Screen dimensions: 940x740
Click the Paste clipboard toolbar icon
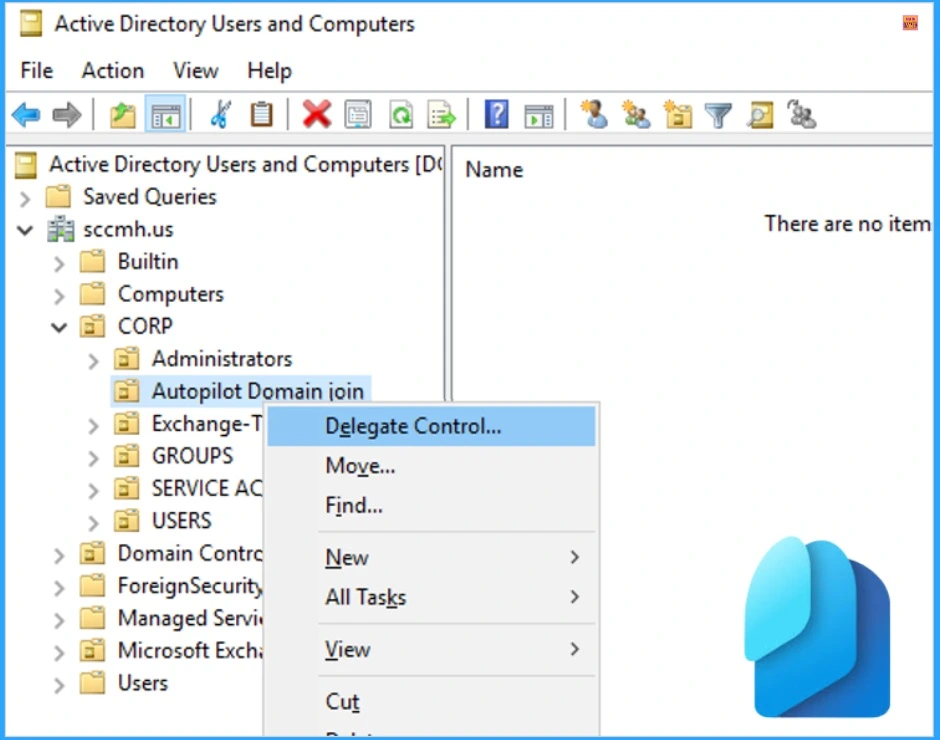tap(261, 114)
